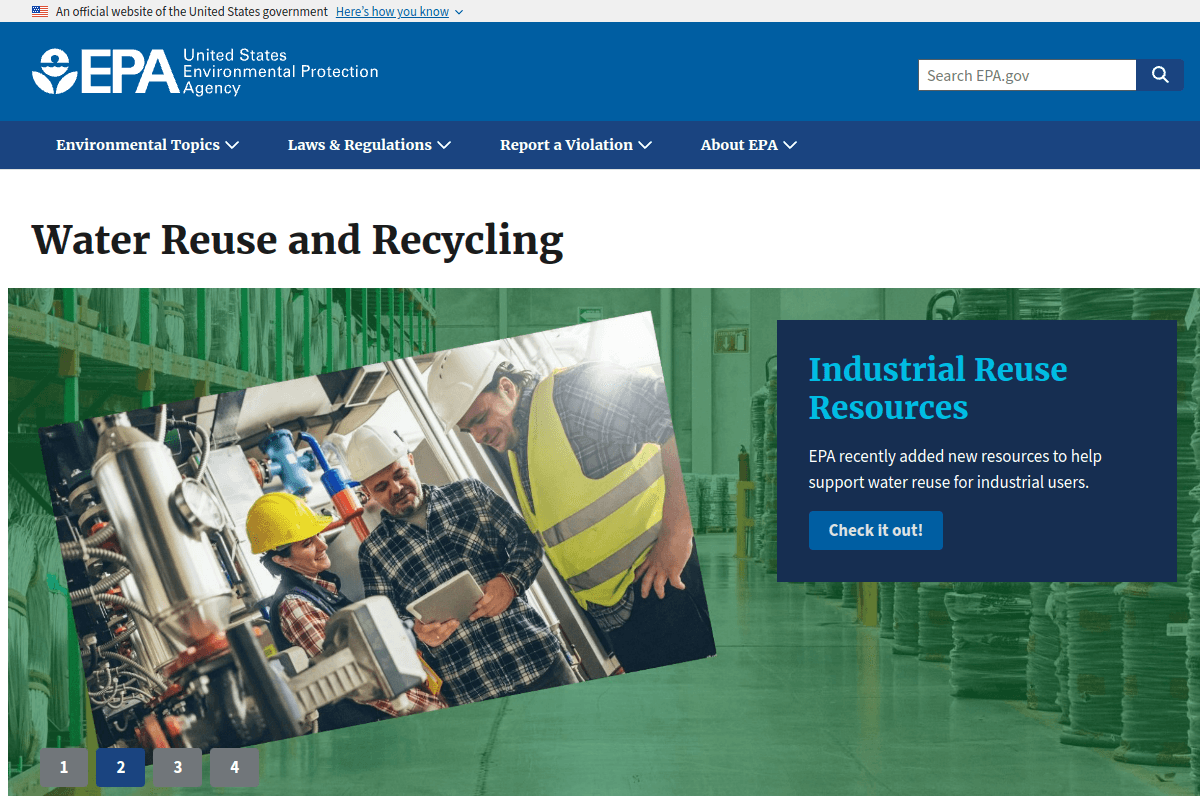Go to slide 1 of carousel
Image resolution: width=1200 pixels, height=800 pixels.
[x=64, y=767]
